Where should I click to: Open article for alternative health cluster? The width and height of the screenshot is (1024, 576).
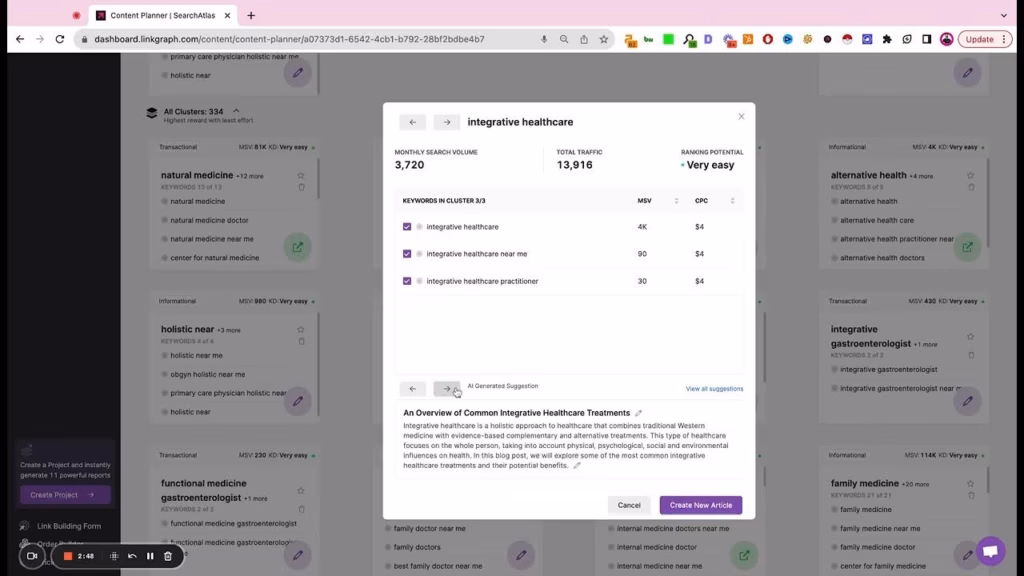(967, 247)
